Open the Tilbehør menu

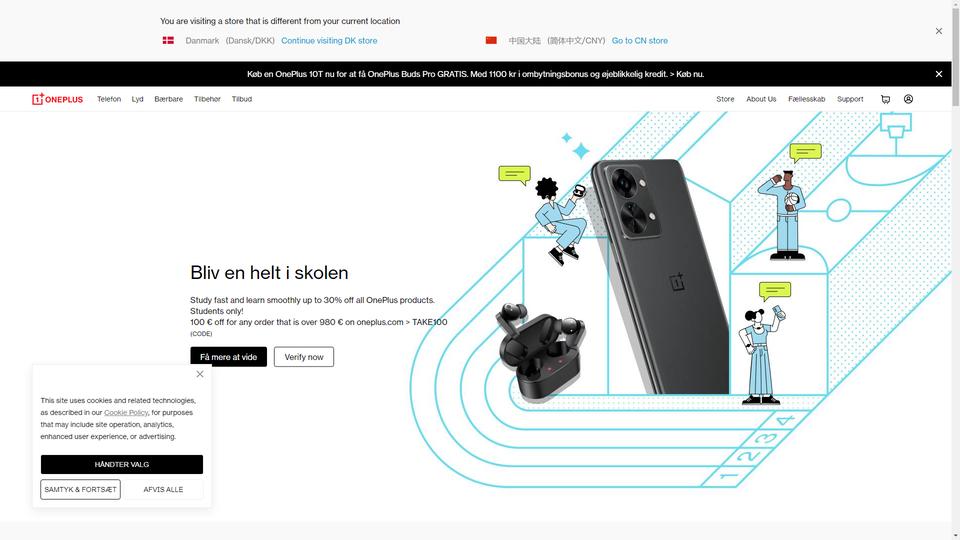point(207,99)
